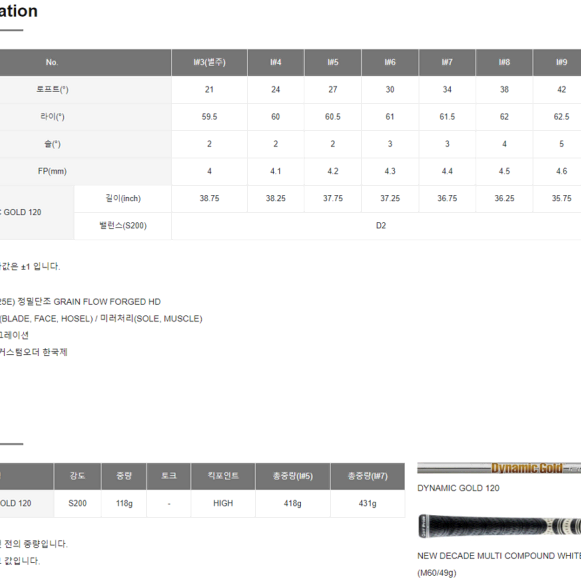The width and height of the screenshot is (581, 581).
Task: Click the 418g total weight cell
Action: point(293,503)
